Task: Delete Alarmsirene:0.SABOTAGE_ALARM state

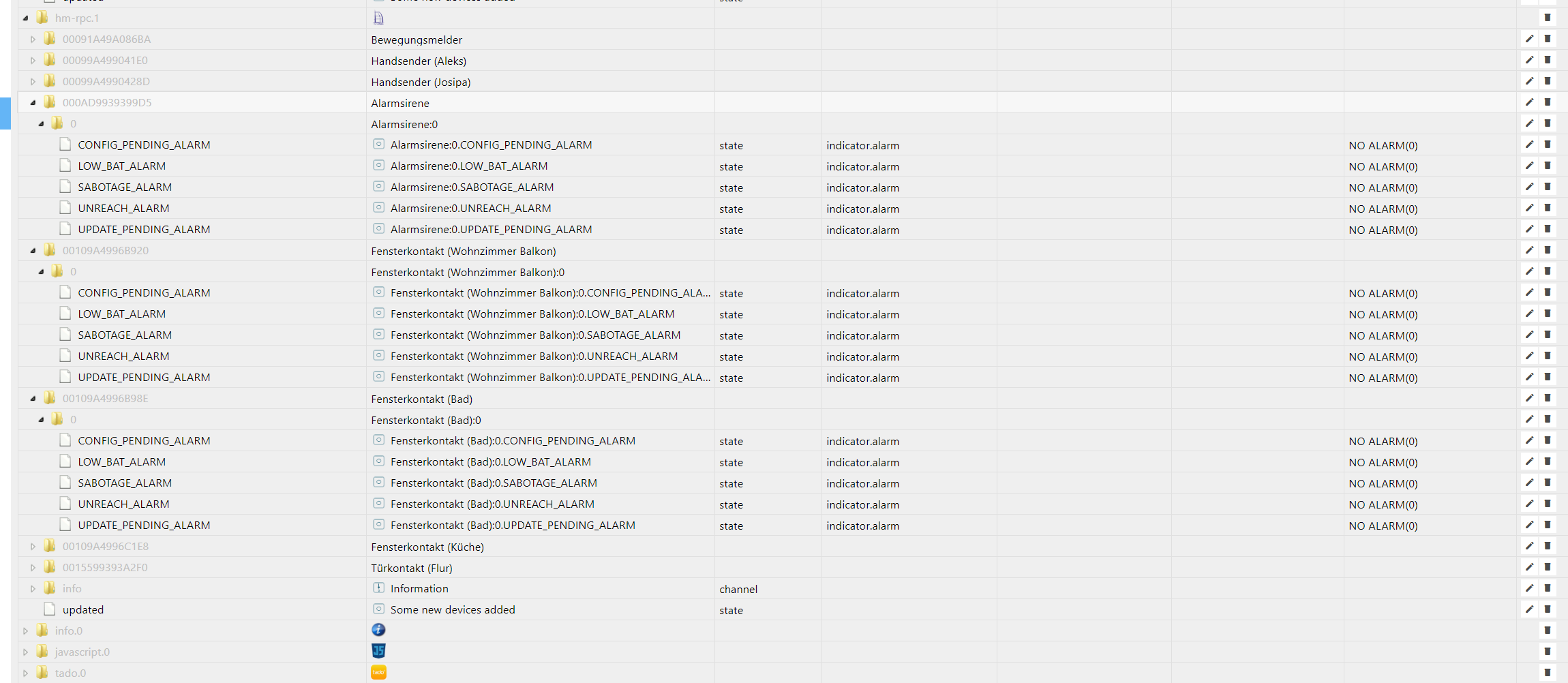Action: tap(1548, 187)
